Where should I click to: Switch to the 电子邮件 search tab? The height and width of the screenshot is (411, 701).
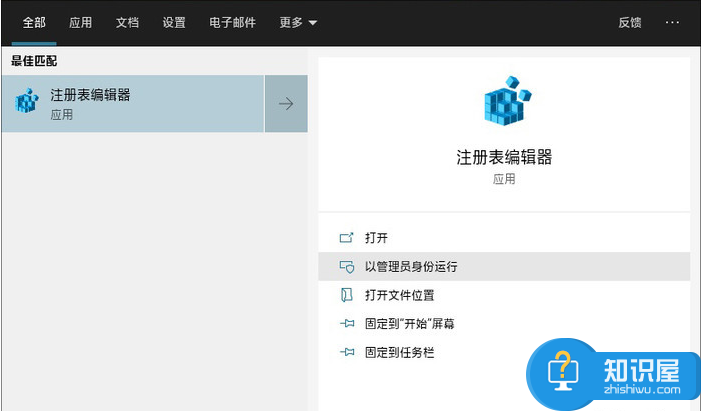(x=232, y=22)
